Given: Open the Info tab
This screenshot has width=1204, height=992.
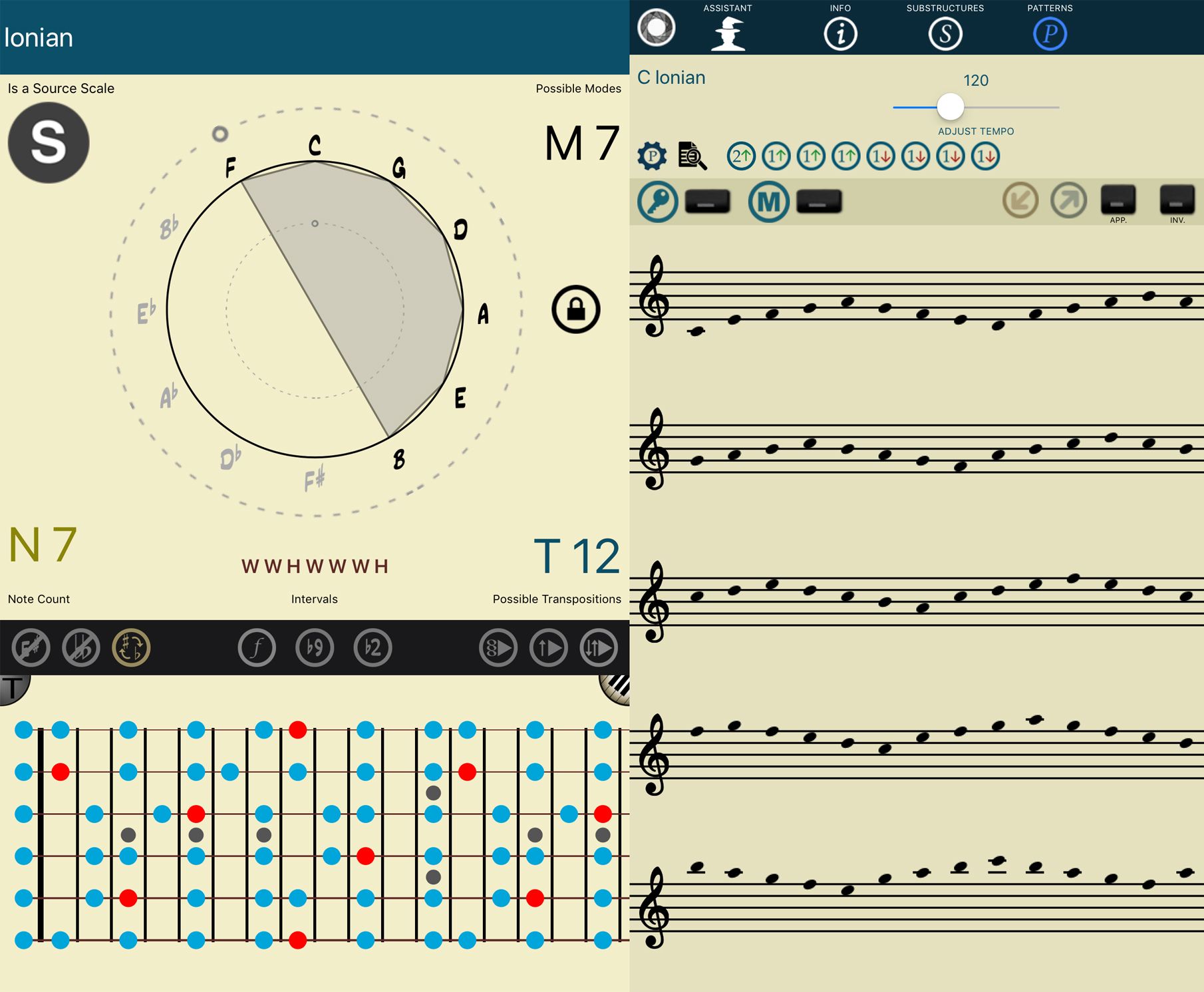Looking at the screenshot, I should 840,33.
